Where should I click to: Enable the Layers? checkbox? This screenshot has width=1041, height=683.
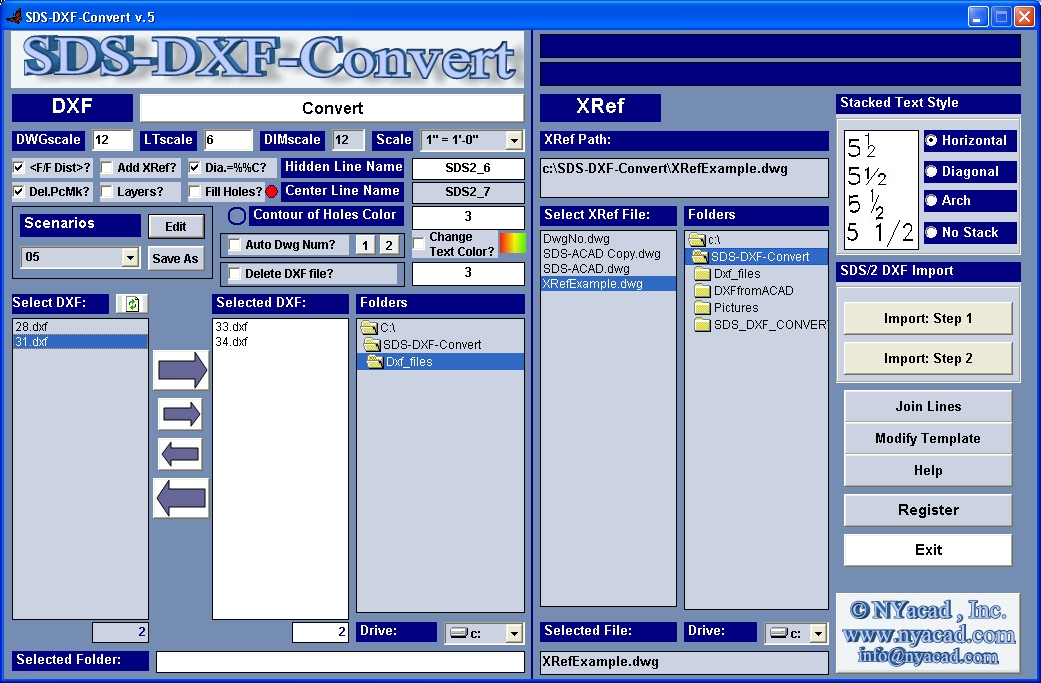coord(106,192)
